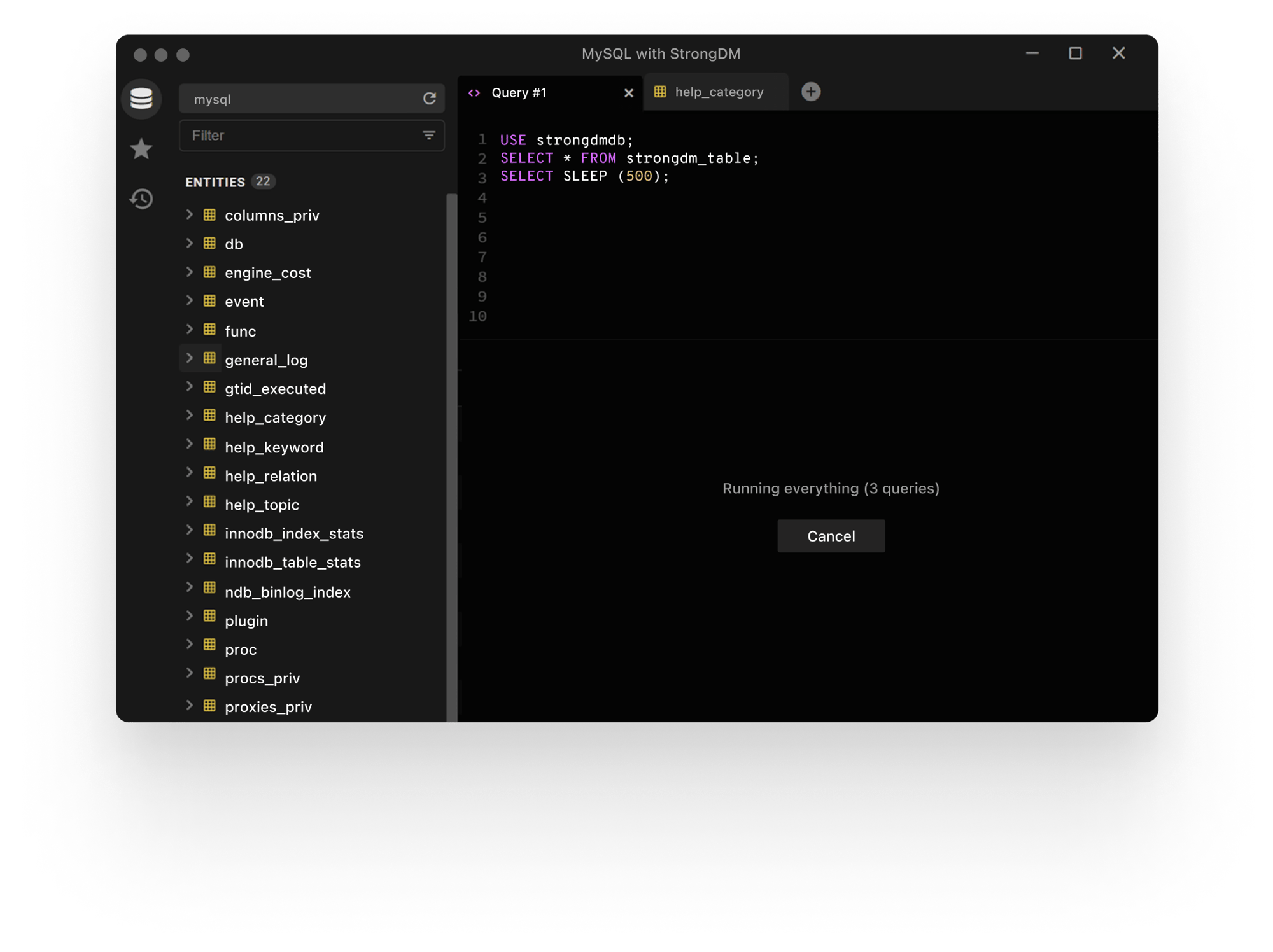Click the code brackets icon on Query #1 tab
1273x952 pixels.
474,93
